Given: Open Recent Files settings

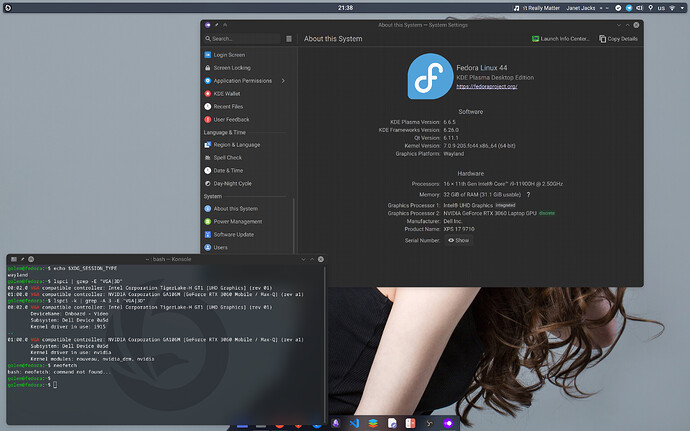Looking at the screenshot, I should click(x=246, y=107).
